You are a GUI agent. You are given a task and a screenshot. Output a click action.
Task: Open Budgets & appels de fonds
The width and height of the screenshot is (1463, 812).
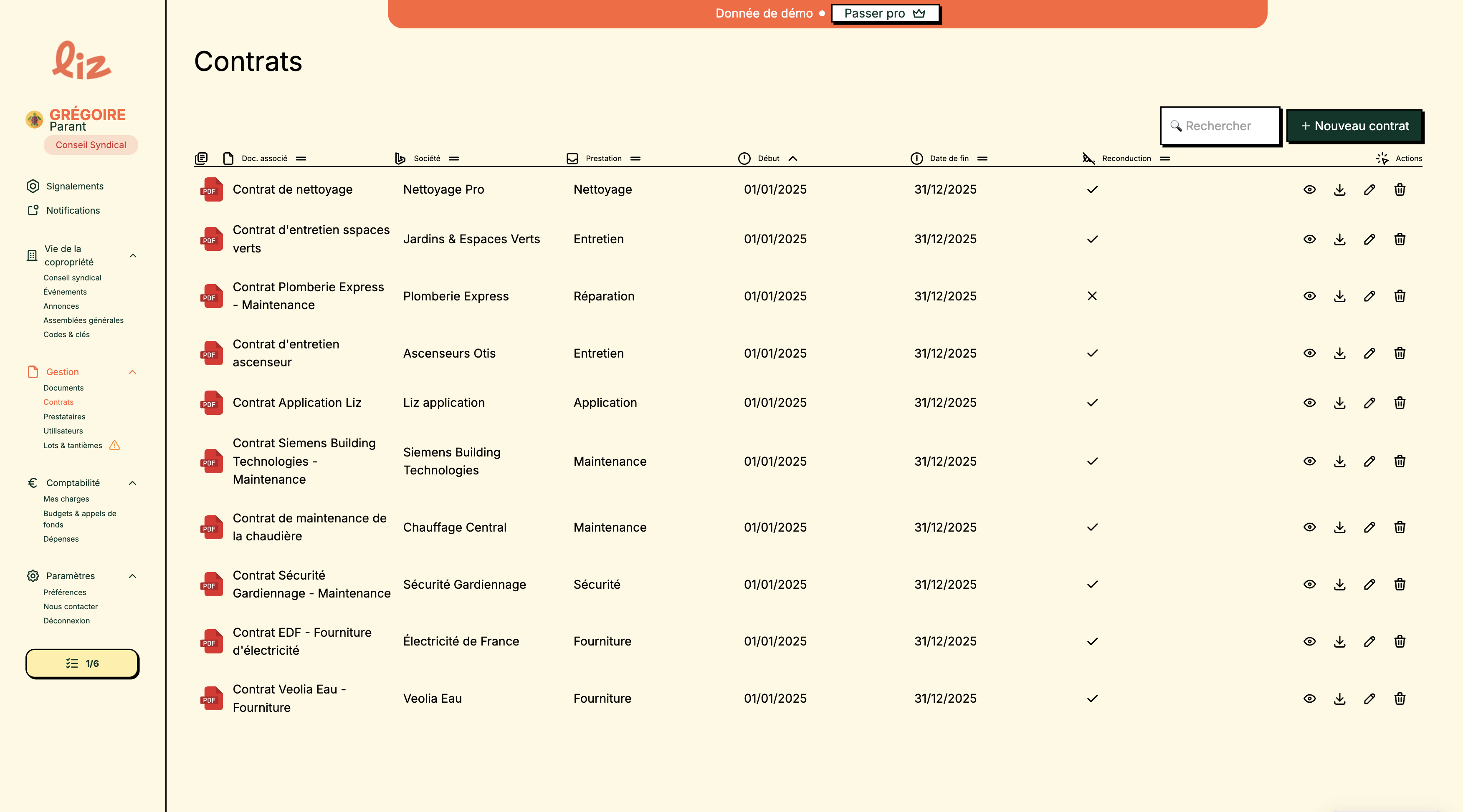coord(79,519)
